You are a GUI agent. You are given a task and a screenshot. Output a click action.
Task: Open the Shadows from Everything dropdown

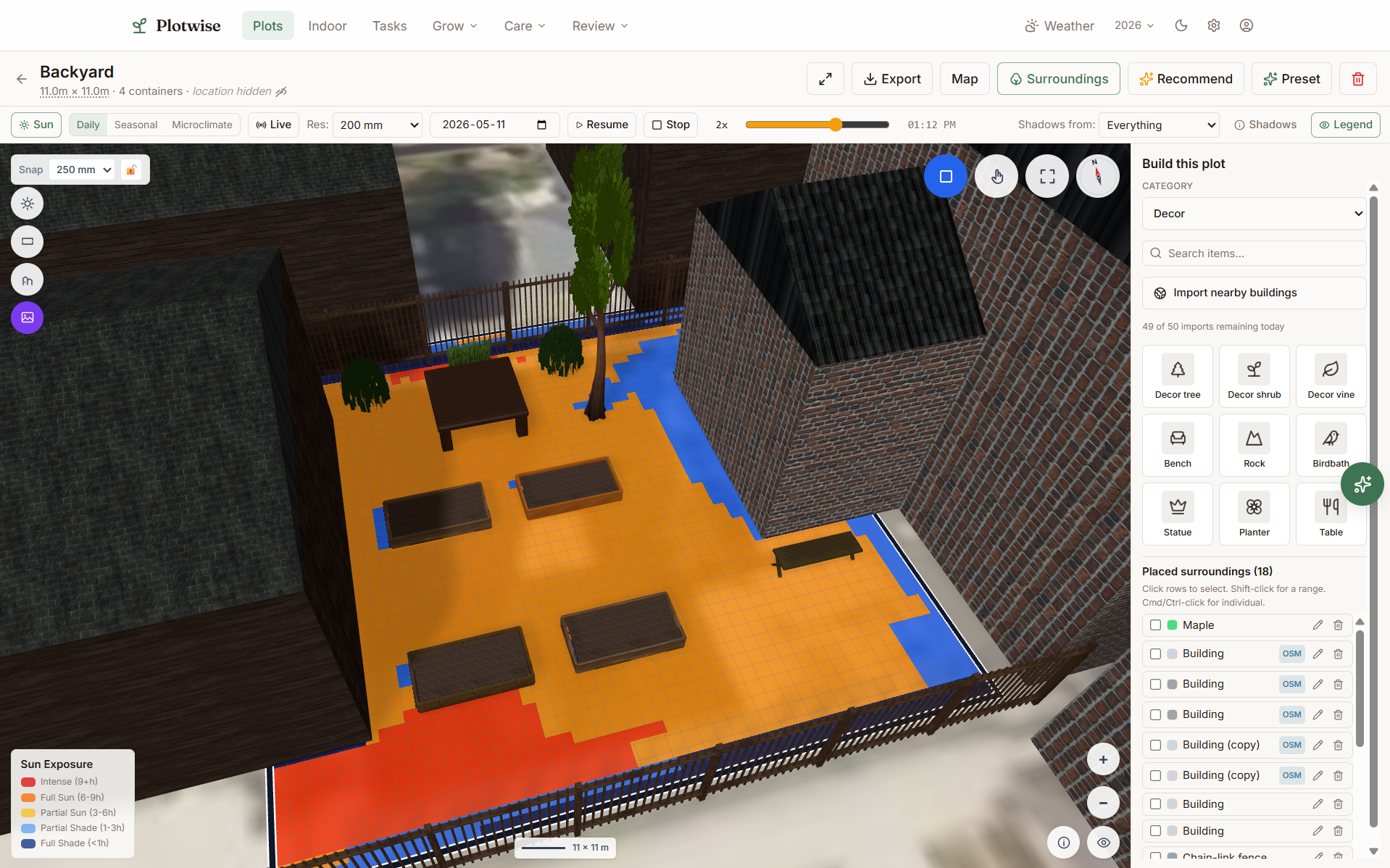[x=1159, y=125]
